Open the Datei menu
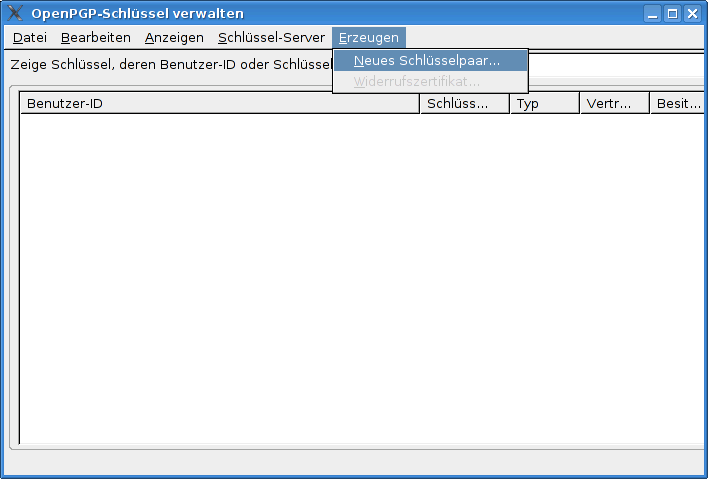This screenshot has width=708, height=479. (x=30, y=38)
